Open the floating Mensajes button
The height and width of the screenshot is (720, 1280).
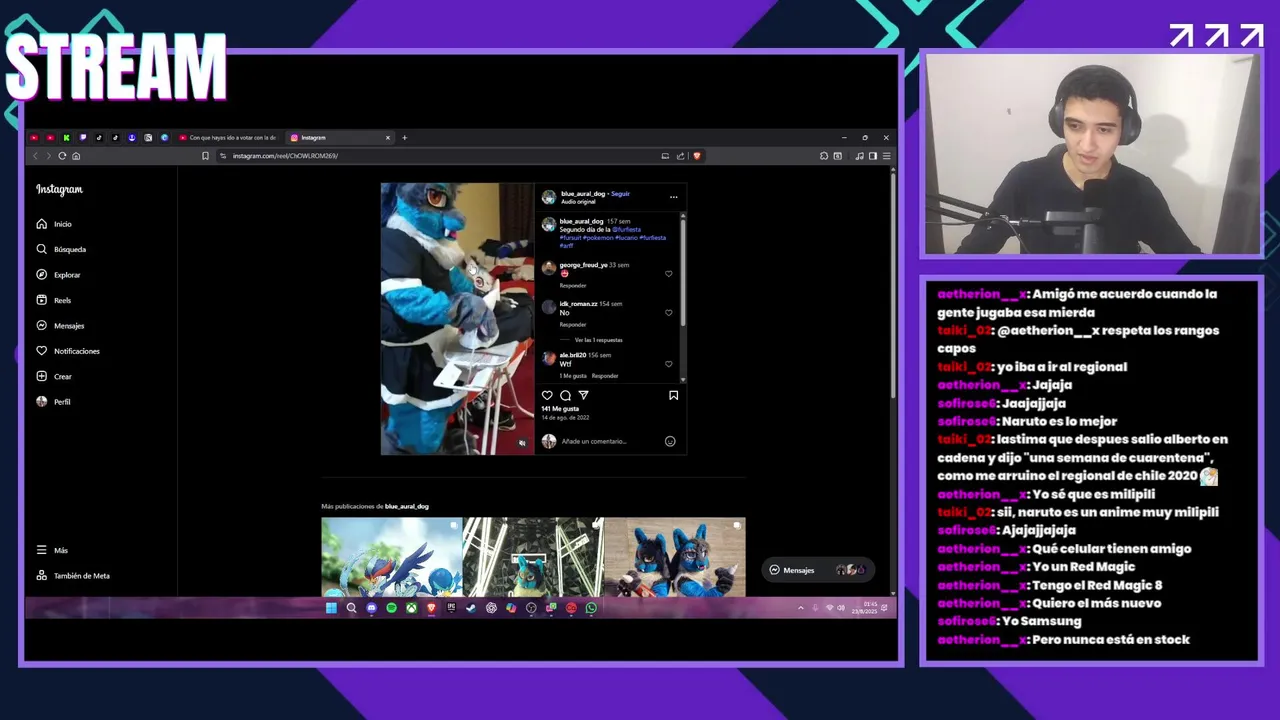click(818, 570)
